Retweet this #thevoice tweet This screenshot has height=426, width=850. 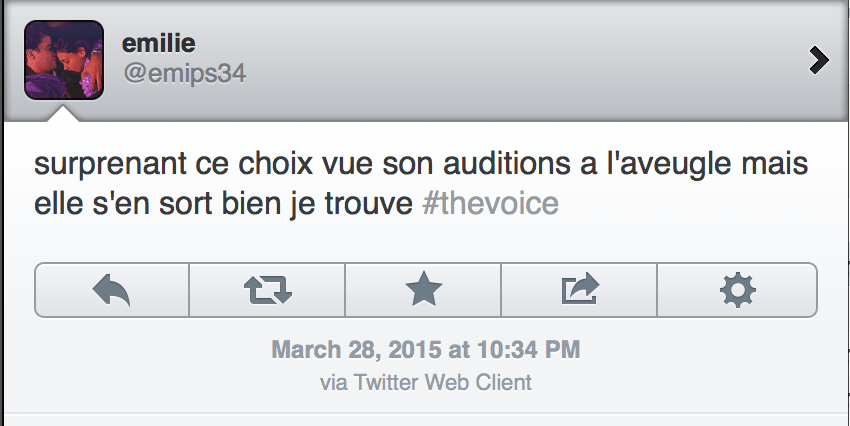(267, 290)
